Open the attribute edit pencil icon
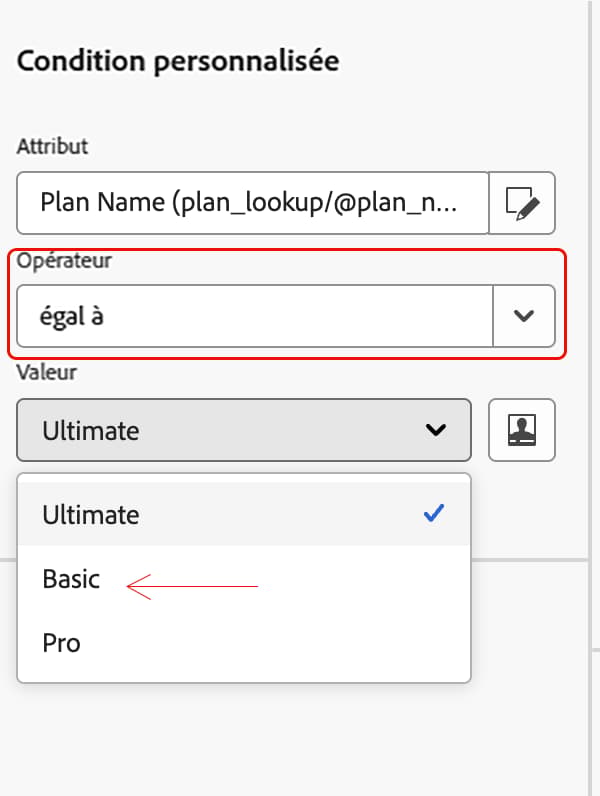This screenshot has height=796, width=600. click(522, 203)
